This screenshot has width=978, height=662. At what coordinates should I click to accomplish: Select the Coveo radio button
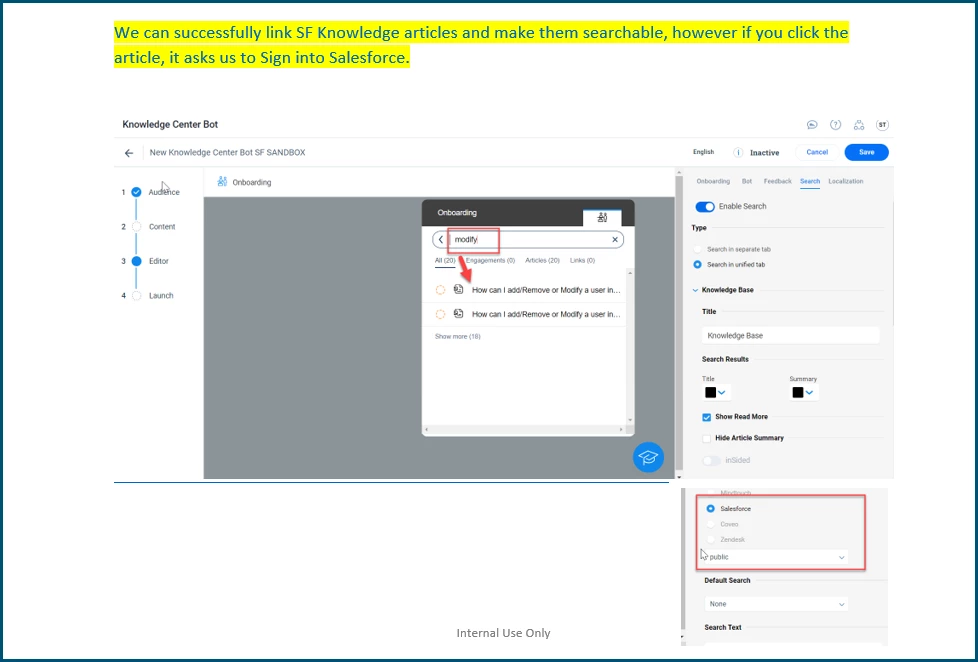710,524
